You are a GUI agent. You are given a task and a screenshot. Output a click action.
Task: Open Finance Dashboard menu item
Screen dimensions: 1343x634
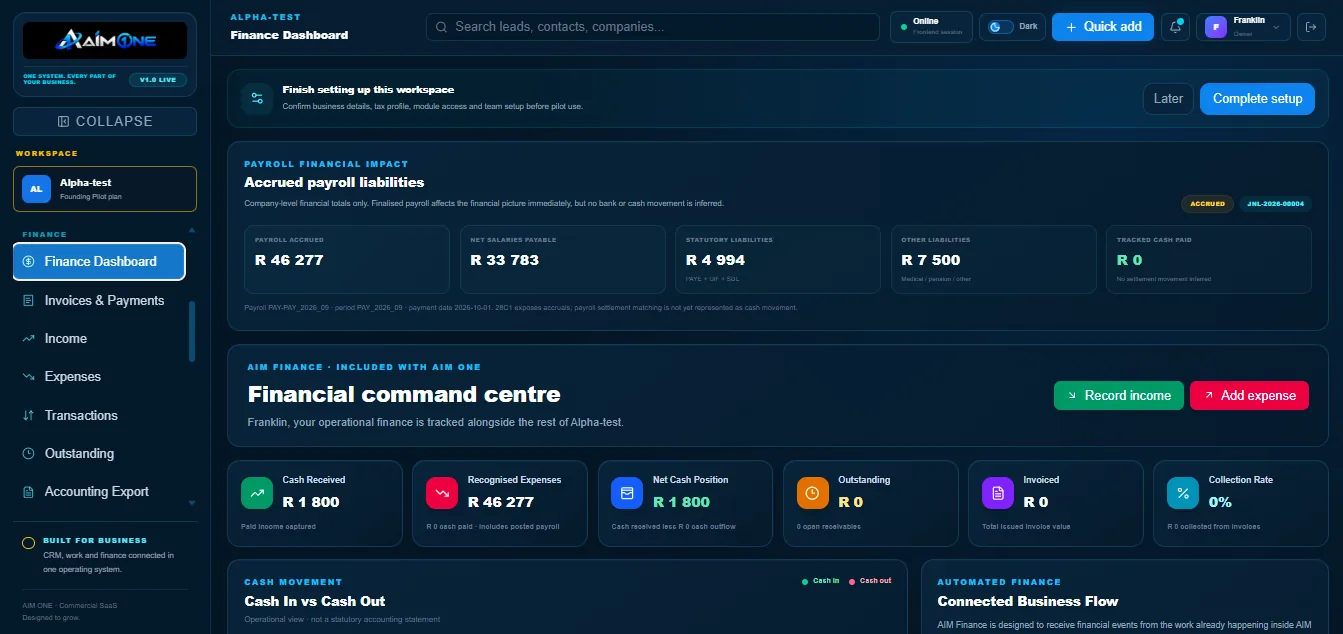[x=99, y=261]
